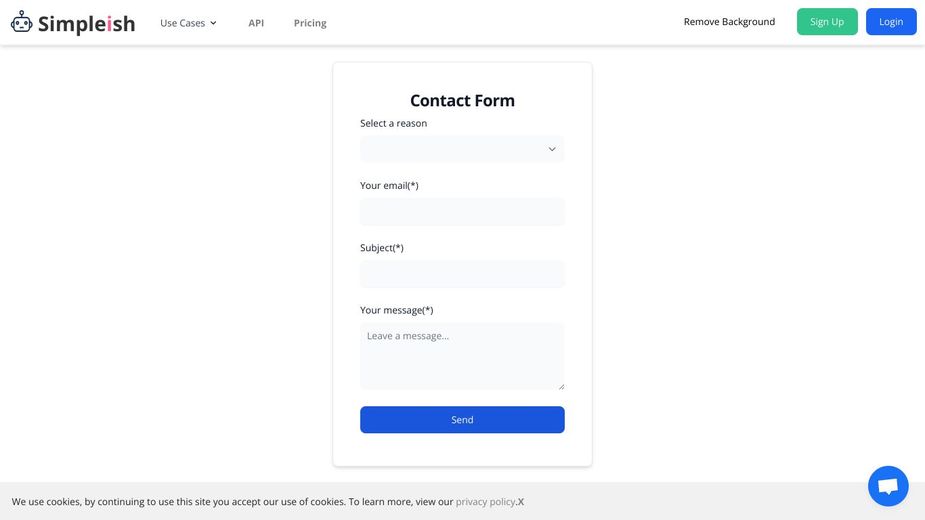Click the Contact Form heading
The width and height of the screenshot is (925, 520).
pos(462,100)
